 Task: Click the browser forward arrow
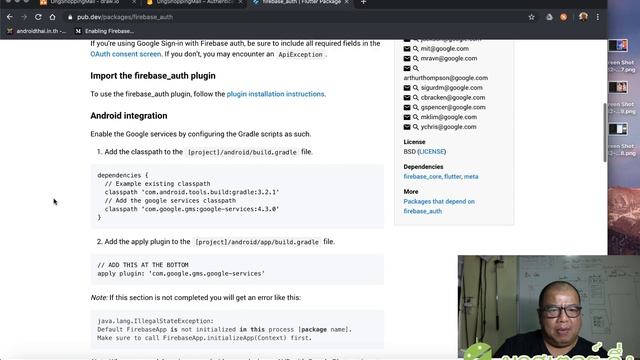point(24,17)
